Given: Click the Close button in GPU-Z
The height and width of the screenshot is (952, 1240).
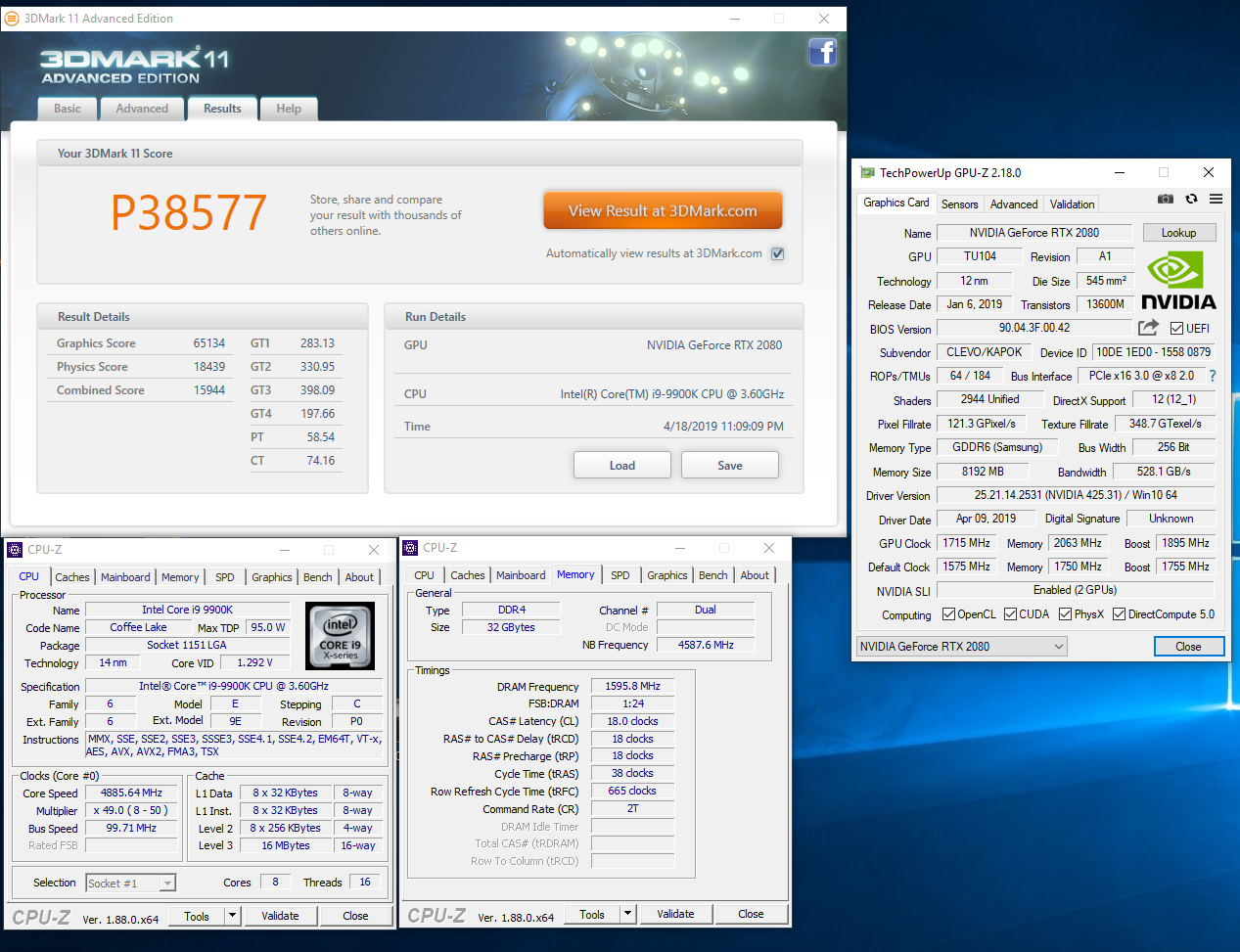Looking at the screenshot, I should point(1188,647).
